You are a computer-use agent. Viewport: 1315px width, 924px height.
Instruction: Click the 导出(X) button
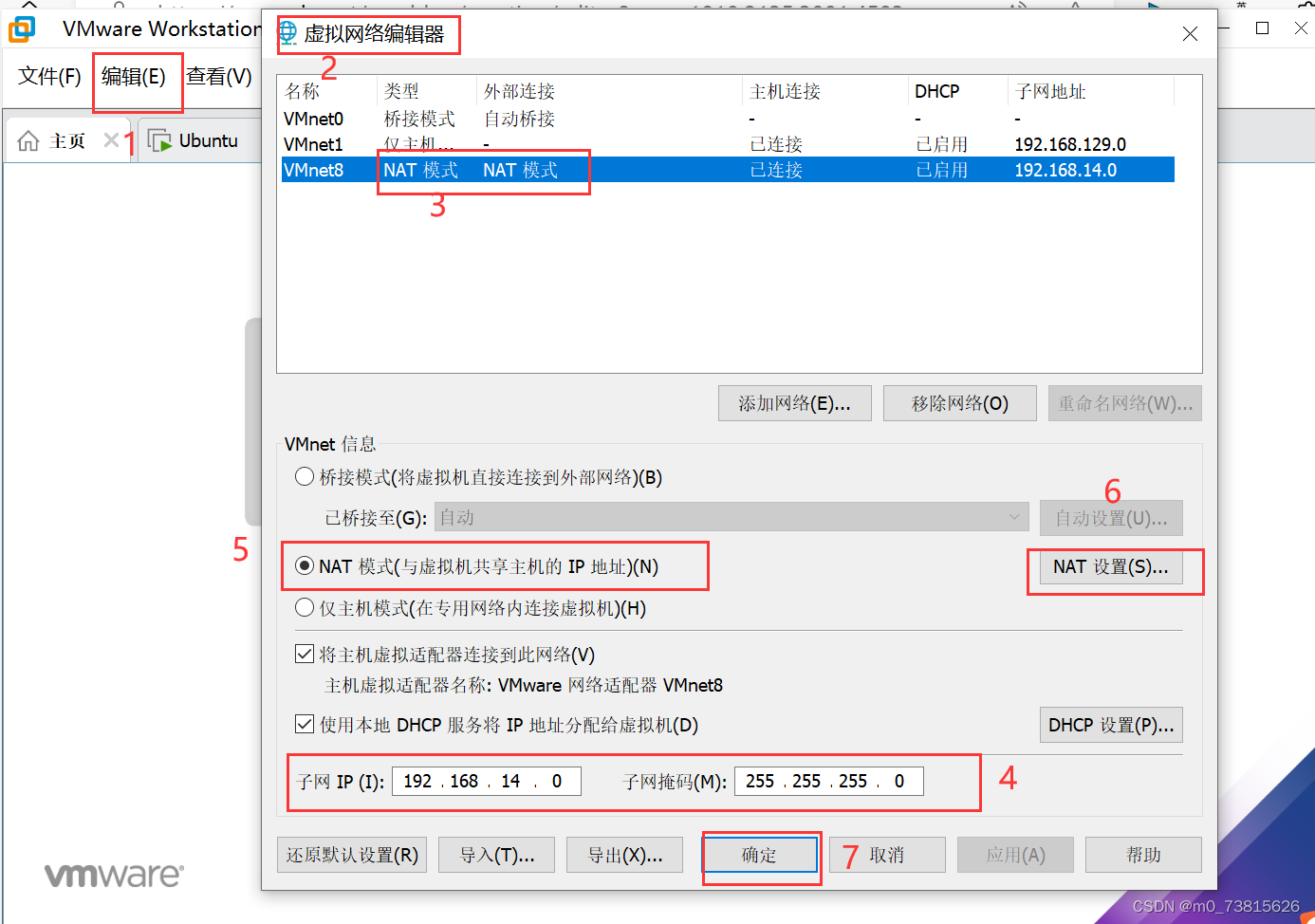click(624, 854)
